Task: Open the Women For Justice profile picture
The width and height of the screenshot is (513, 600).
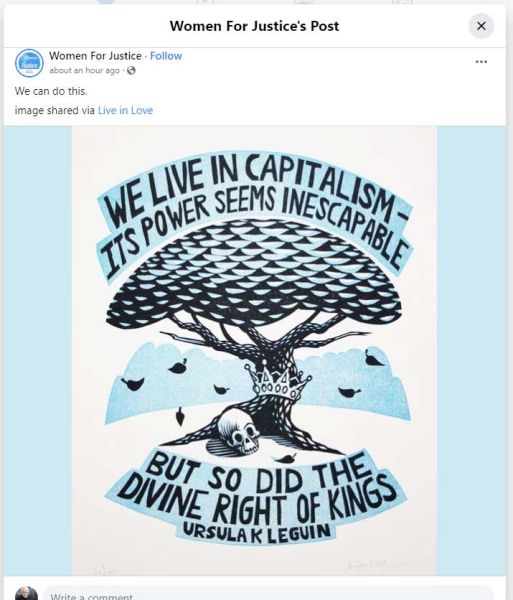Action: pos(29,63)
